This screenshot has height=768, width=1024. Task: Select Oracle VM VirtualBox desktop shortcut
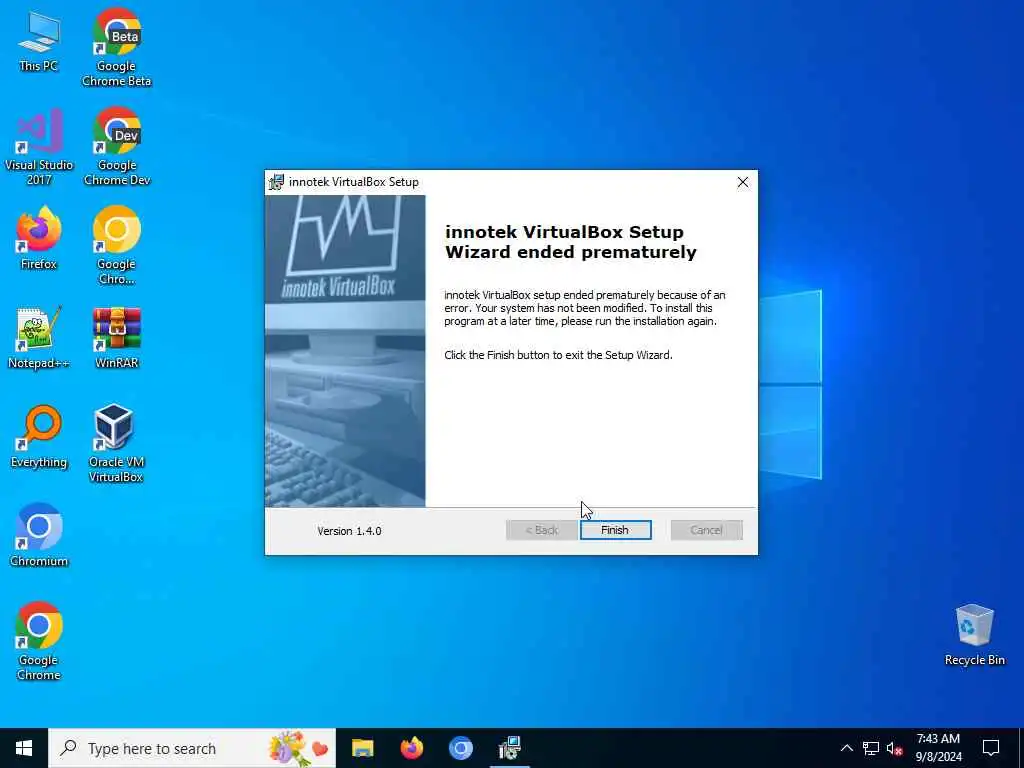tap(116, 444)
